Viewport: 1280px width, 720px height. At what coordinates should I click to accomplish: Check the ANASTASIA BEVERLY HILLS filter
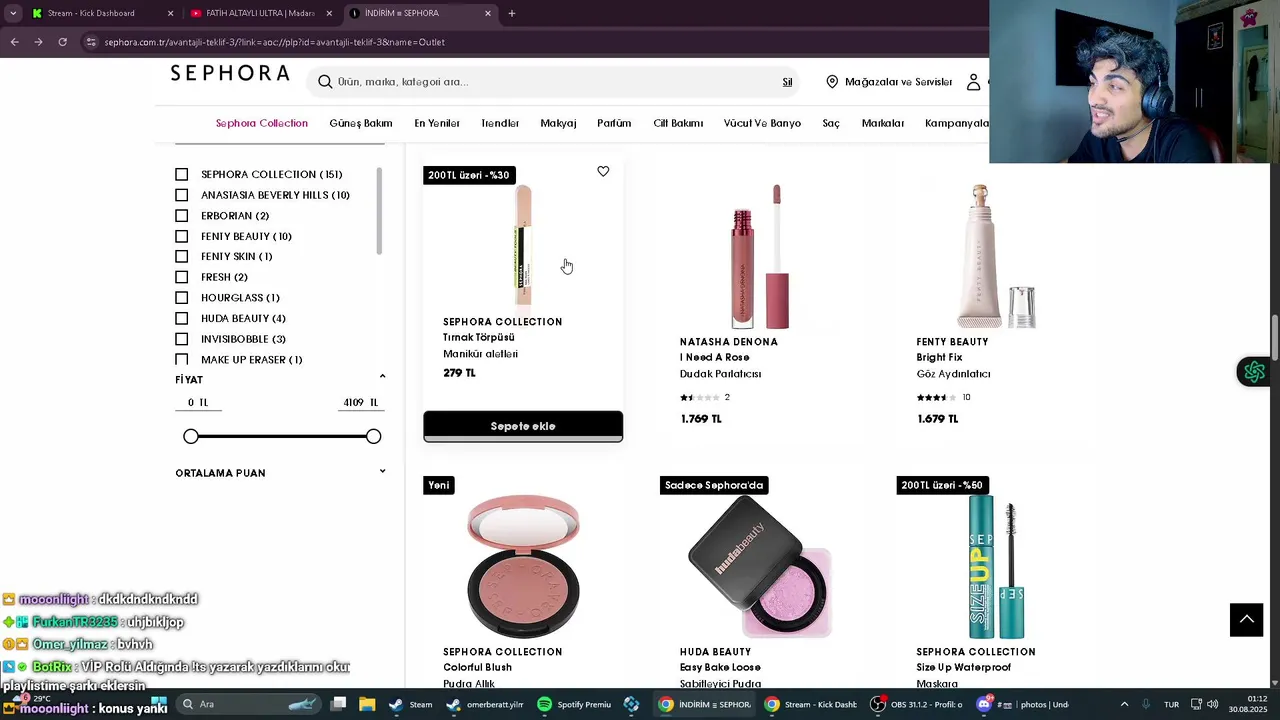pos(181,195)
